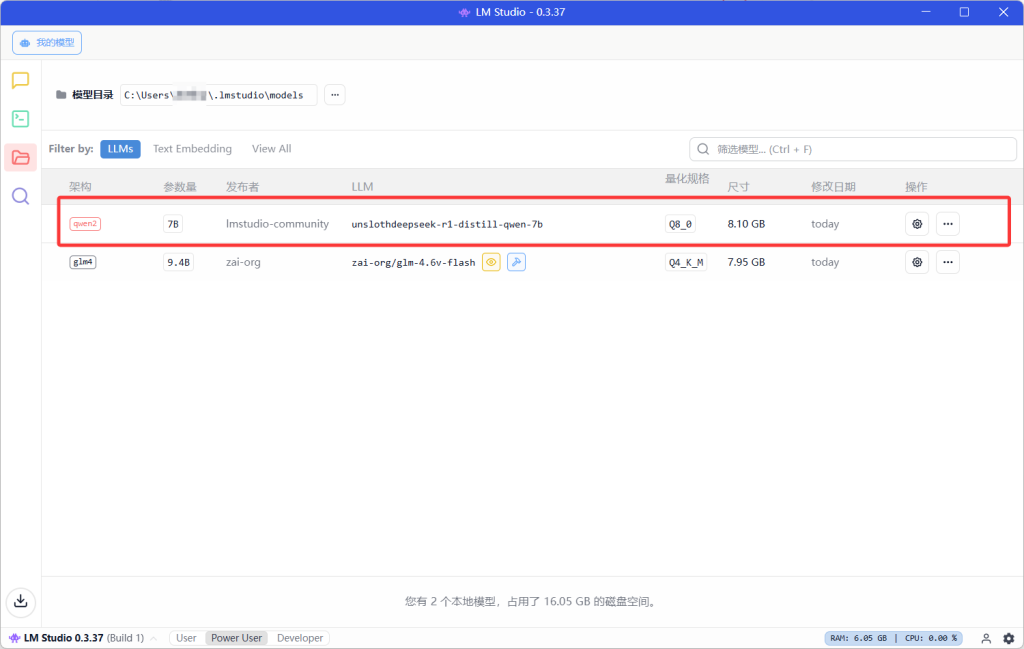This screenshot has height=649, width=1024.
Task: Click the 筛选模型 search field
Action: (860, 149)
